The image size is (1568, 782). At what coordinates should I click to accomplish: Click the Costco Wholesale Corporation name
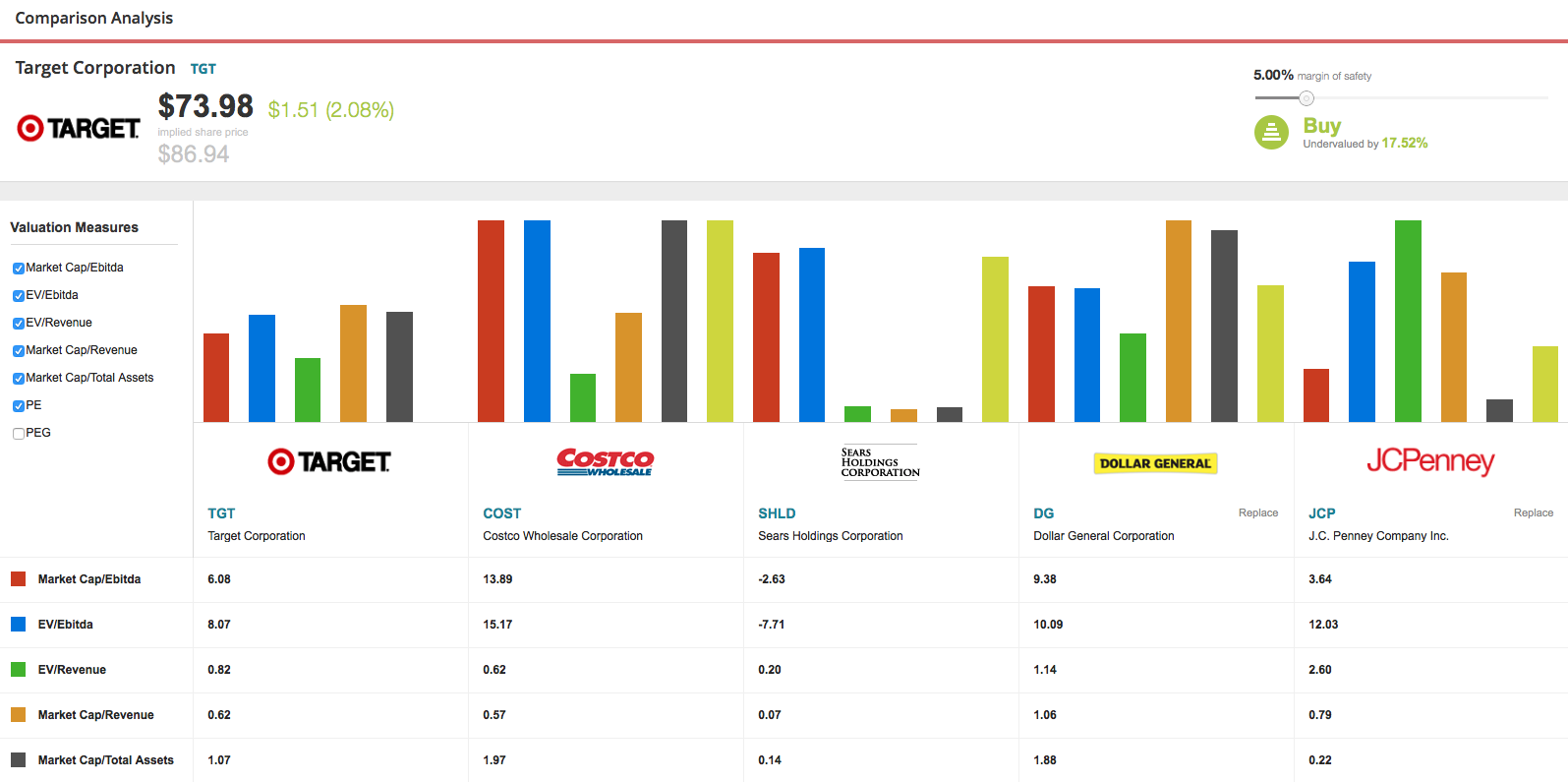point(563,536)
